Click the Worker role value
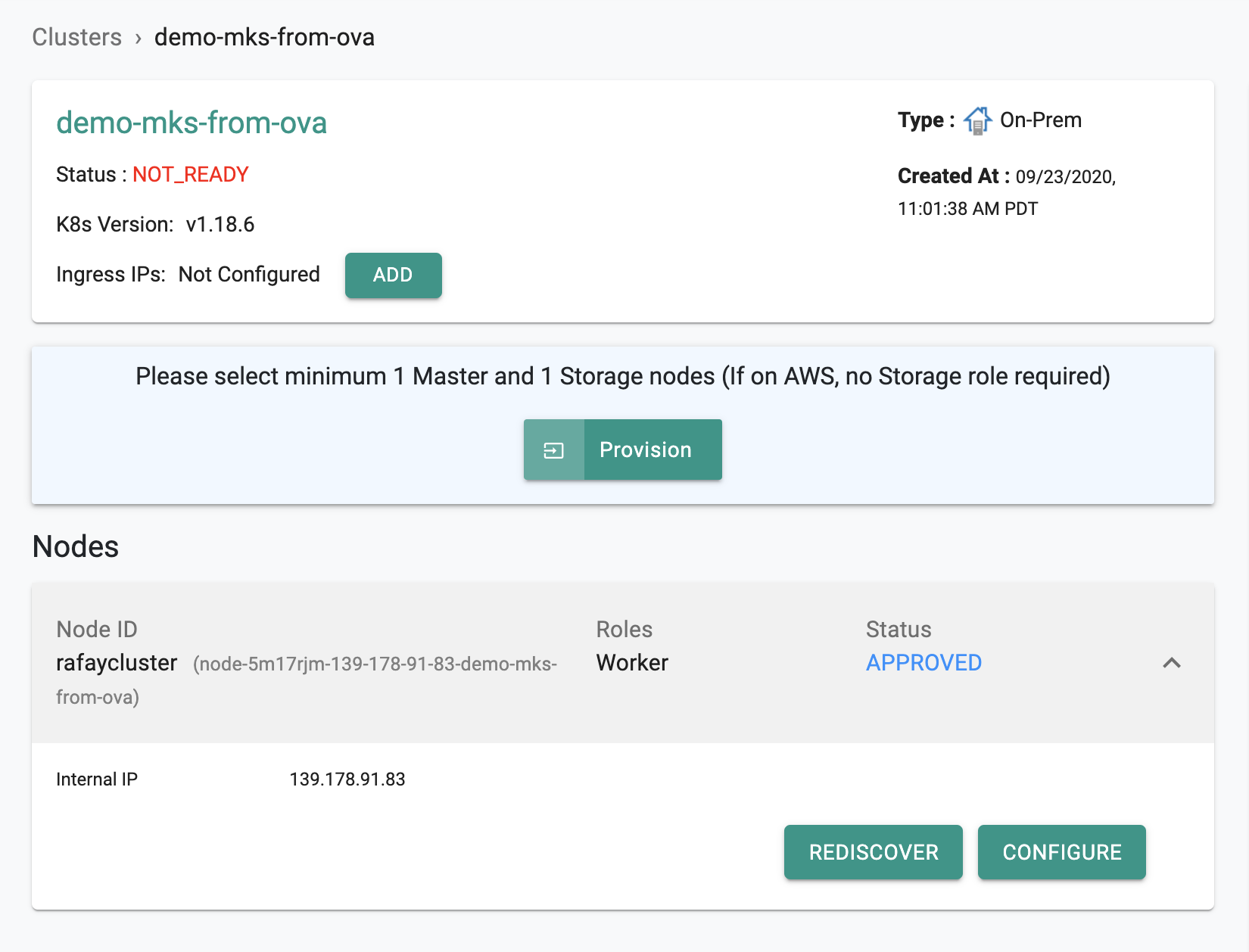Screen dimensions: 1249x952 pyautogui.click(x=632, y=663)
